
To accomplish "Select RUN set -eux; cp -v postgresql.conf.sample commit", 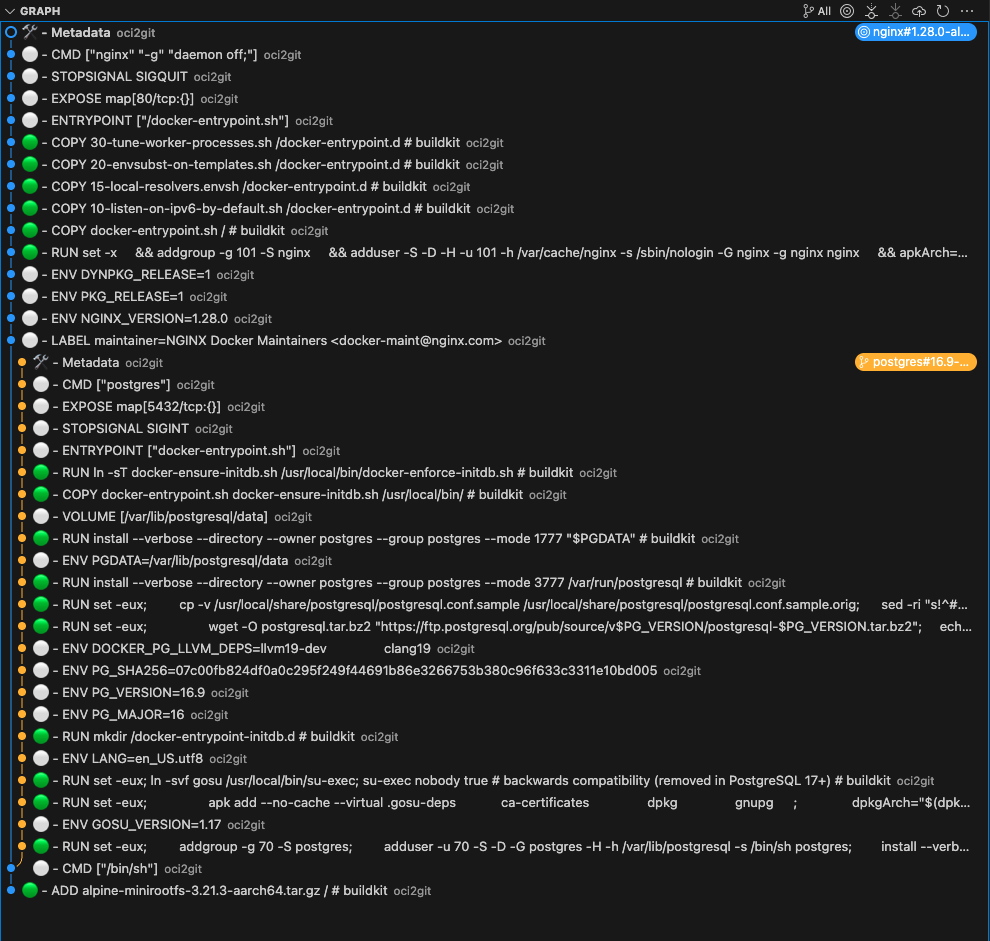I will click(x=495, y=604).
